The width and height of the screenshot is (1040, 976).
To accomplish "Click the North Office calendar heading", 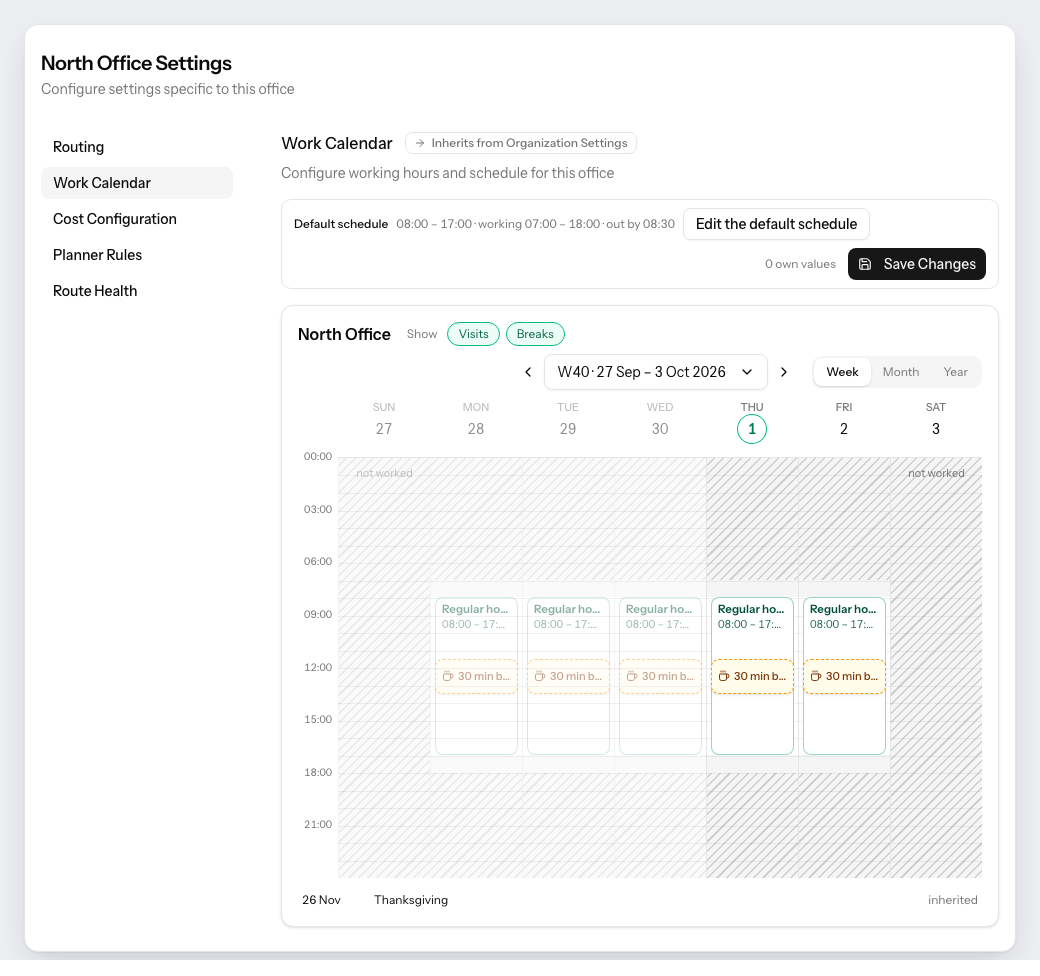I will click(x=344, y=334).
